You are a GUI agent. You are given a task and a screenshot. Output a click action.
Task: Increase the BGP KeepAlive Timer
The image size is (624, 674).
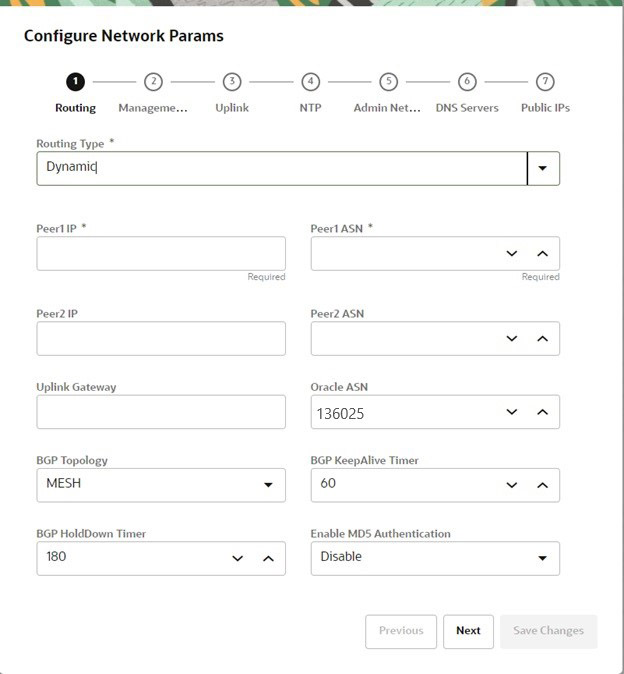pos(542,485)
